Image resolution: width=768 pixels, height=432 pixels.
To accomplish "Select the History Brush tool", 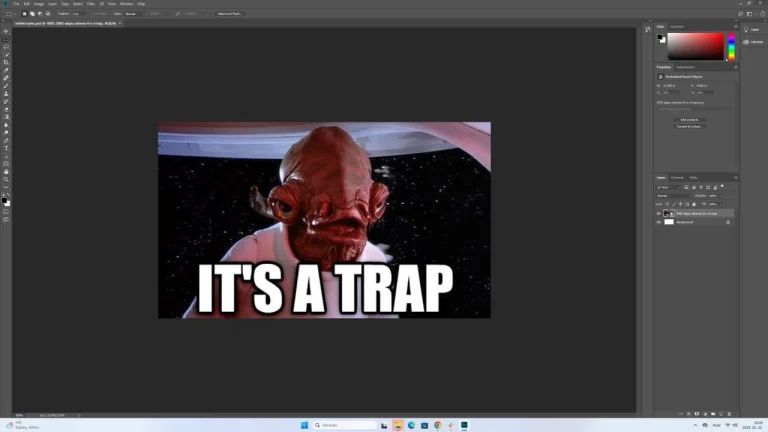I will (6, 101).
